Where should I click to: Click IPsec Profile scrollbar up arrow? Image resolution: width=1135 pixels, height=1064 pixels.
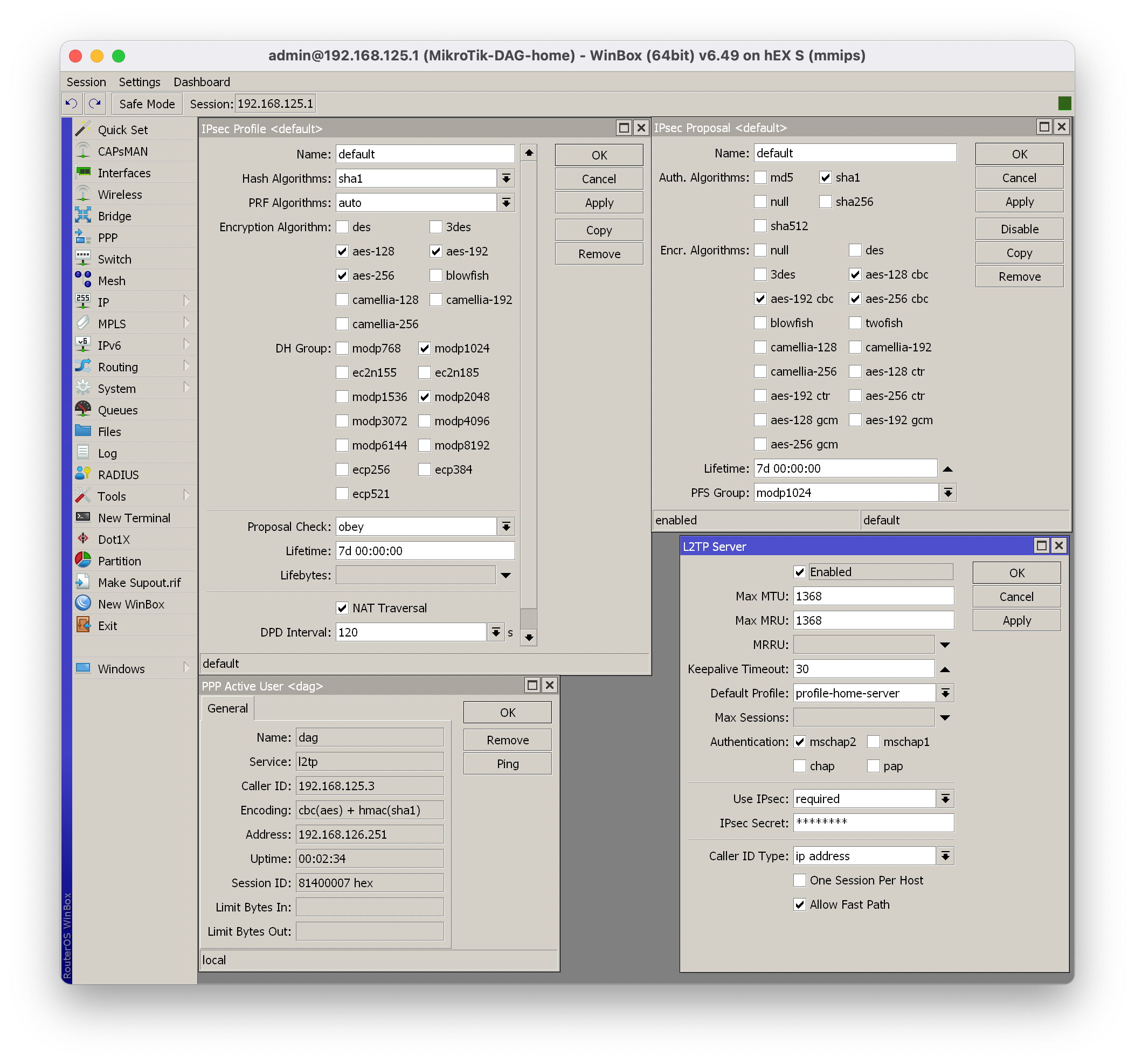coord(529,153)
